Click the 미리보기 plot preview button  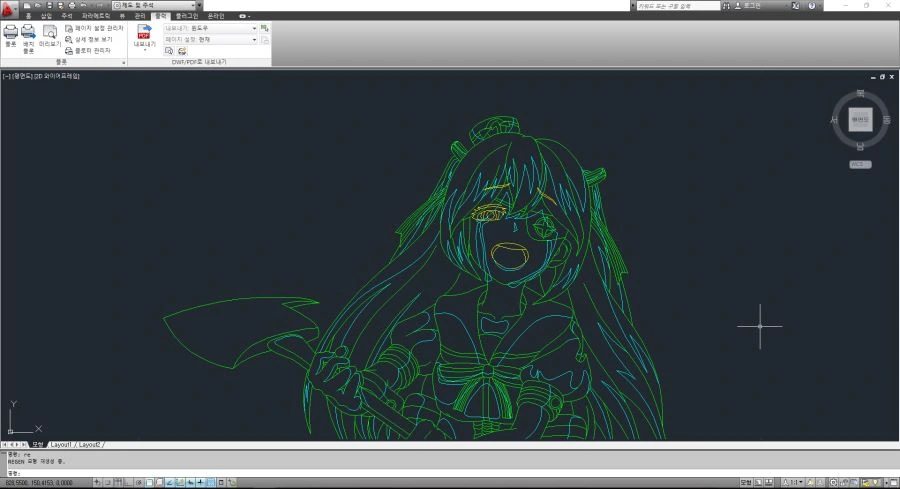tap(50, 35)
